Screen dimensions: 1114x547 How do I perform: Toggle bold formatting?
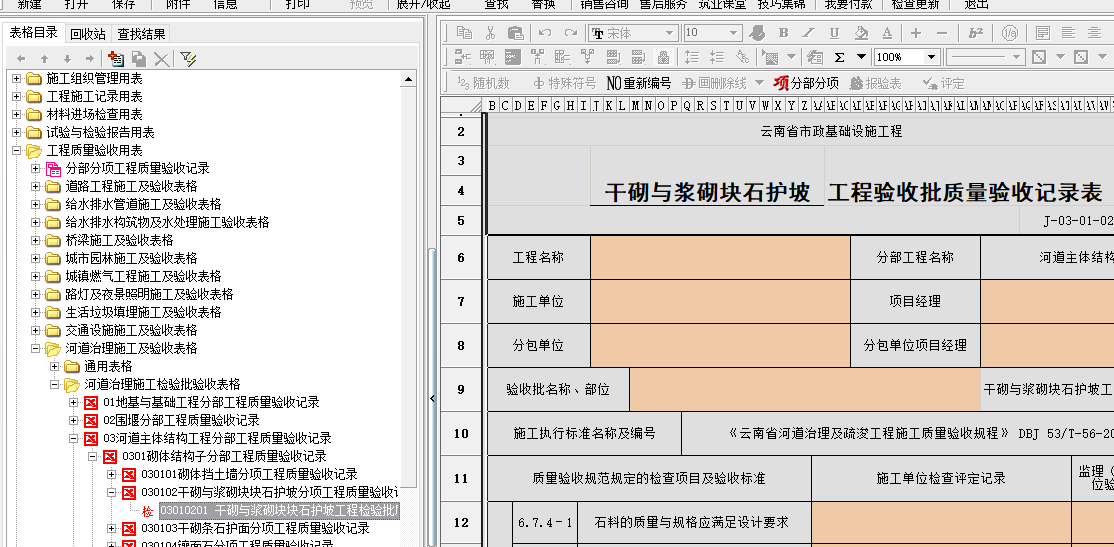coord(783,33)
